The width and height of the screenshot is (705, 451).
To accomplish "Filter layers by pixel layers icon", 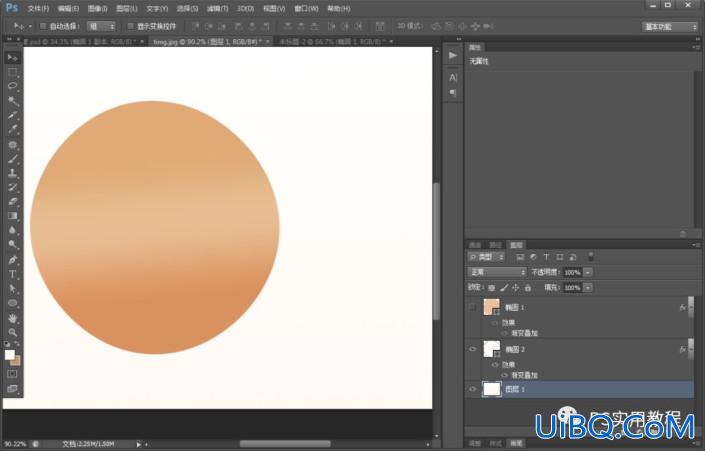I will tap(520, 257).
